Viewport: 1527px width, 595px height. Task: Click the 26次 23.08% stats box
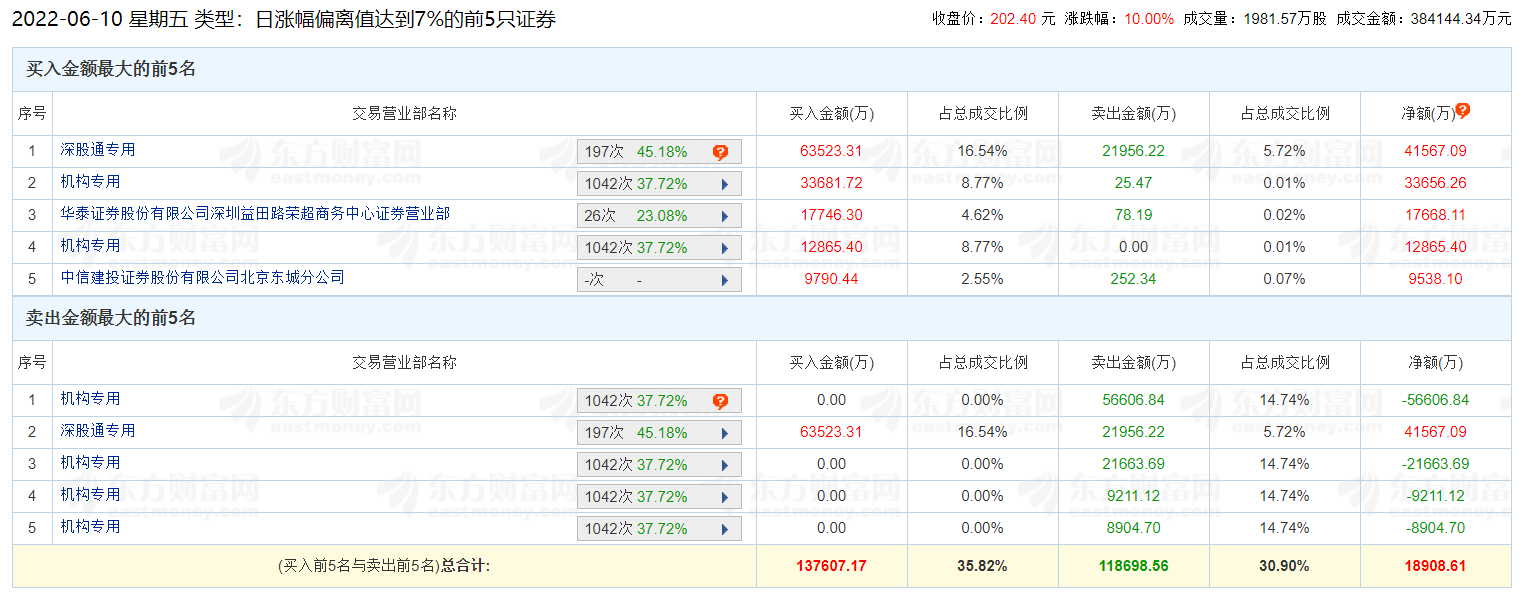pos(659,216)
